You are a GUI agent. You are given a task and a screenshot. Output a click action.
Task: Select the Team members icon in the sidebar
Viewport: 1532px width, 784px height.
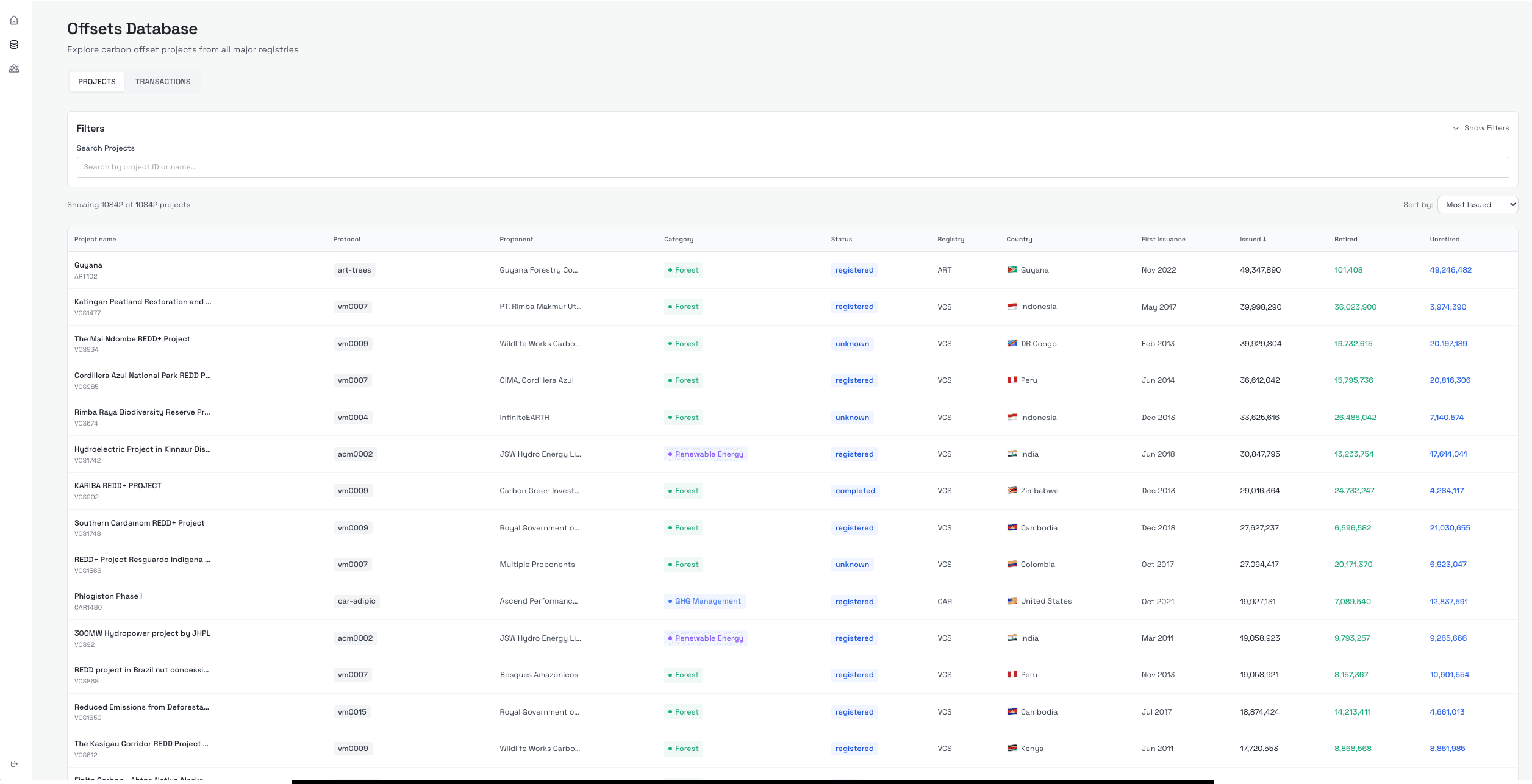pyautogui.click(x=14, y=68)
